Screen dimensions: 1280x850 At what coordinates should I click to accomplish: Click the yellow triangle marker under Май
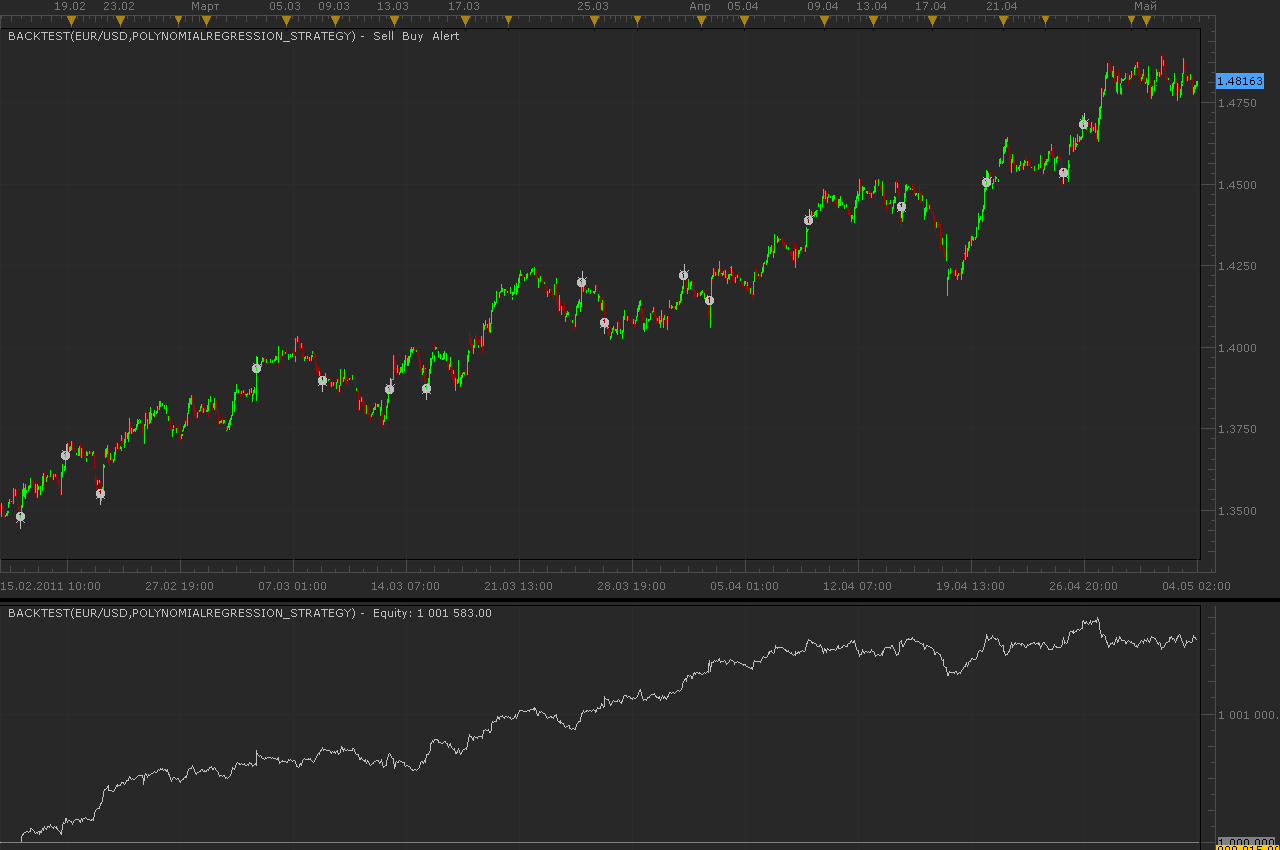(x=1146, y=20)
